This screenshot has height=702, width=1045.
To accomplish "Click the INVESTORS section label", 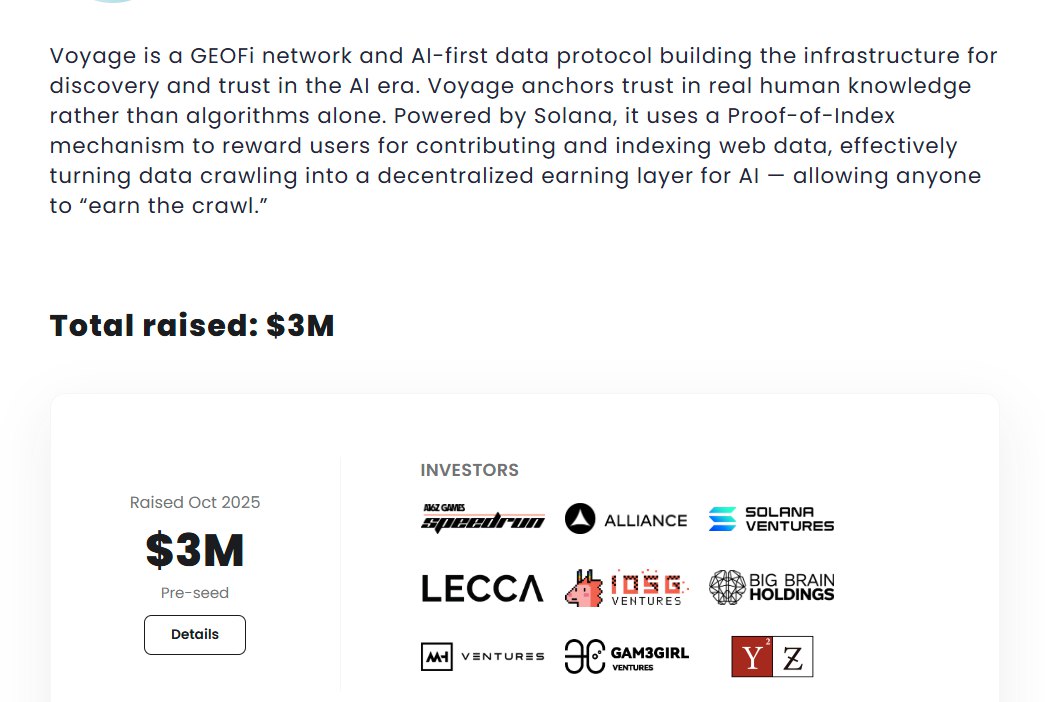I will point(469,470).
